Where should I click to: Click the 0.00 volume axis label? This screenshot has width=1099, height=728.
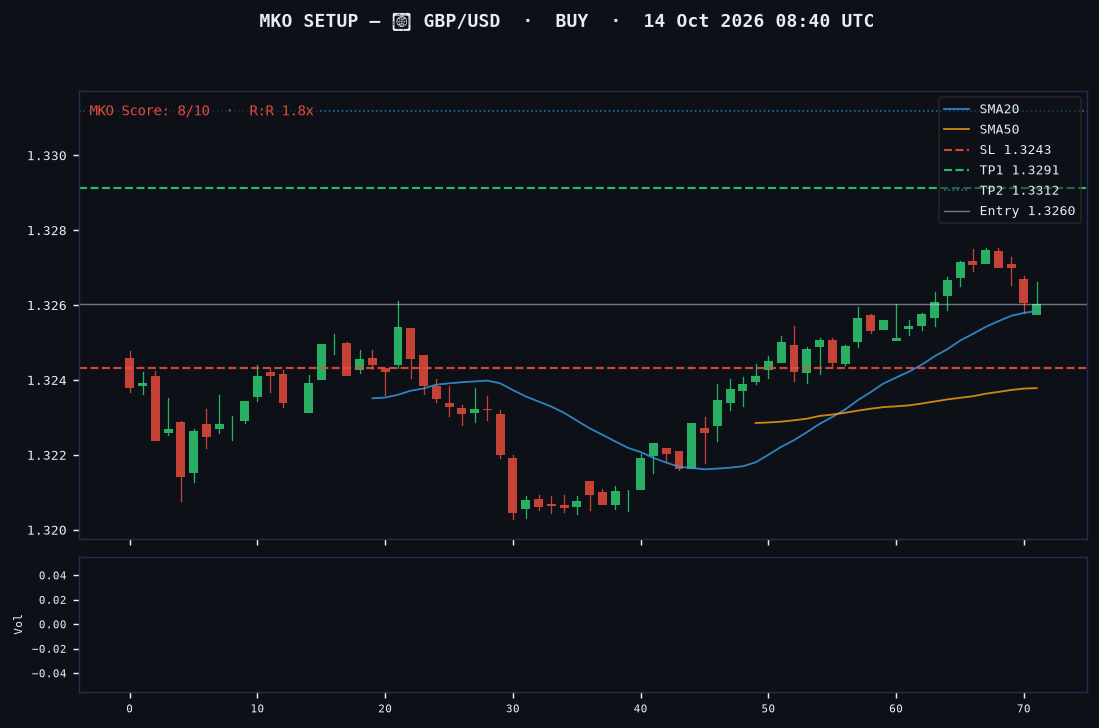click(x=53, y=625)
